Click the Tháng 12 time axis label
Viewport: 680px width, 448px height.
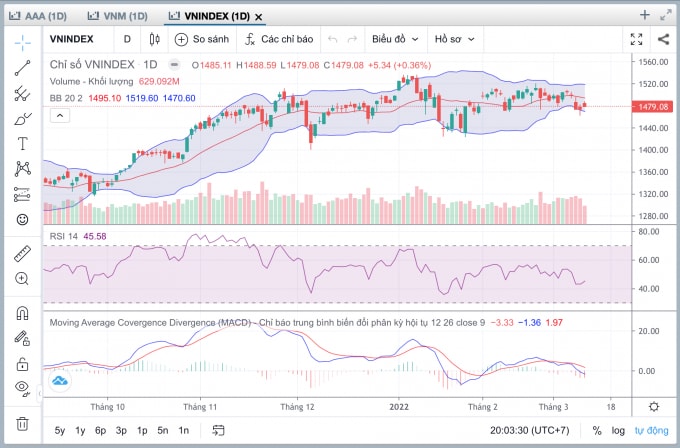[x=297, y=407]
